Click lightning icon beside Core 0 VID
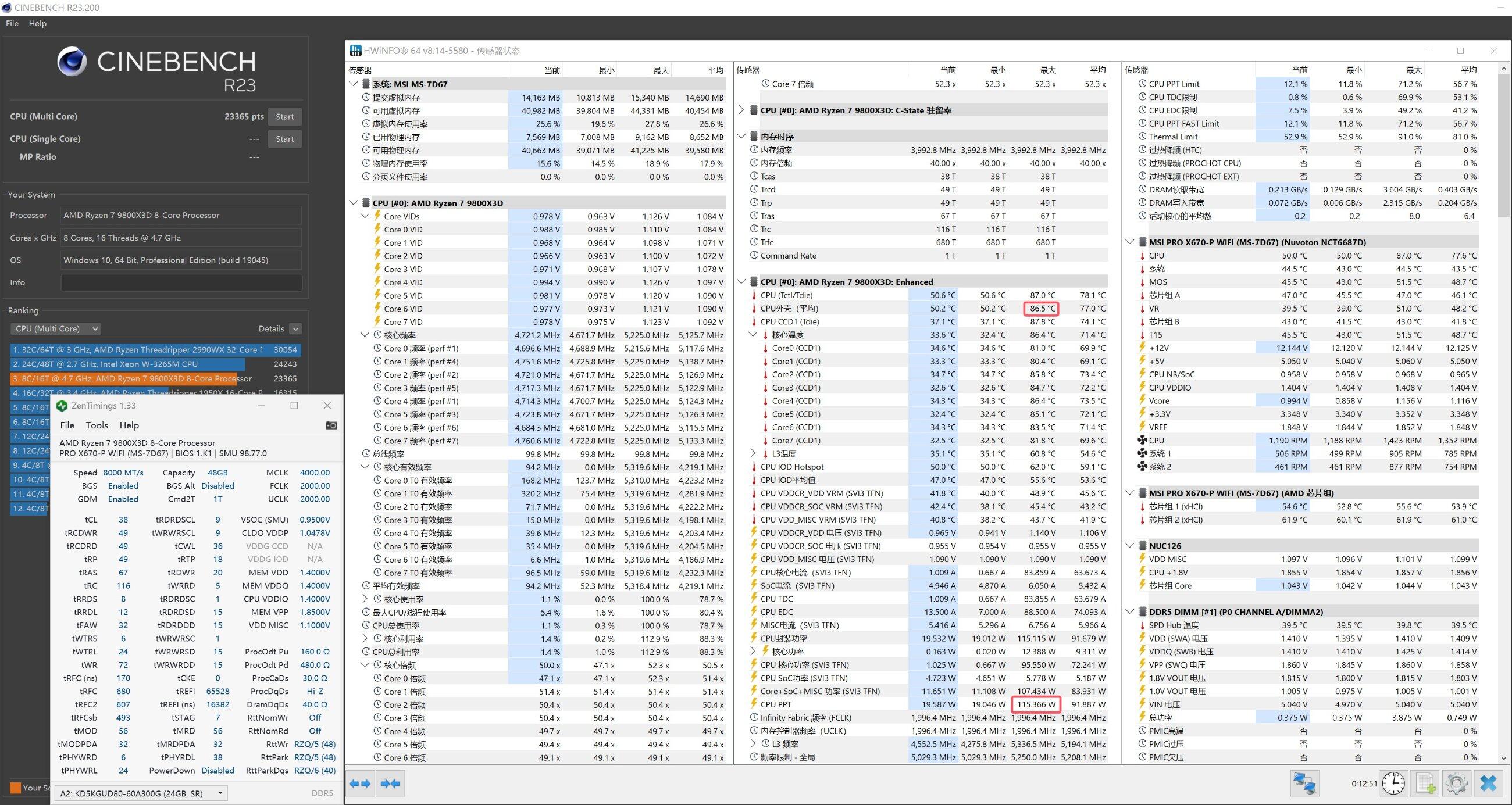Image resolution: width=1512 pixels, height=805 pixels. pyautogui.click(x=377, y=229)
